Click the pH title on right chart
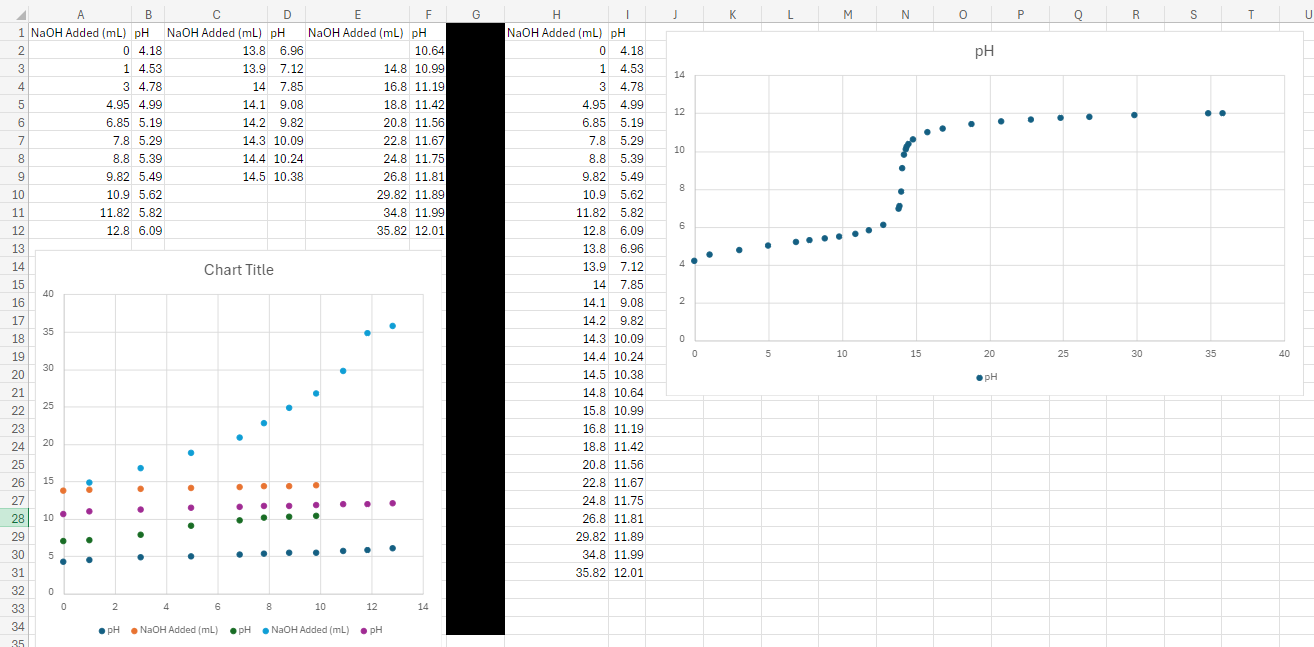Image resolution: width=1314 pixels, height=647 pixels. pos(983,51)
